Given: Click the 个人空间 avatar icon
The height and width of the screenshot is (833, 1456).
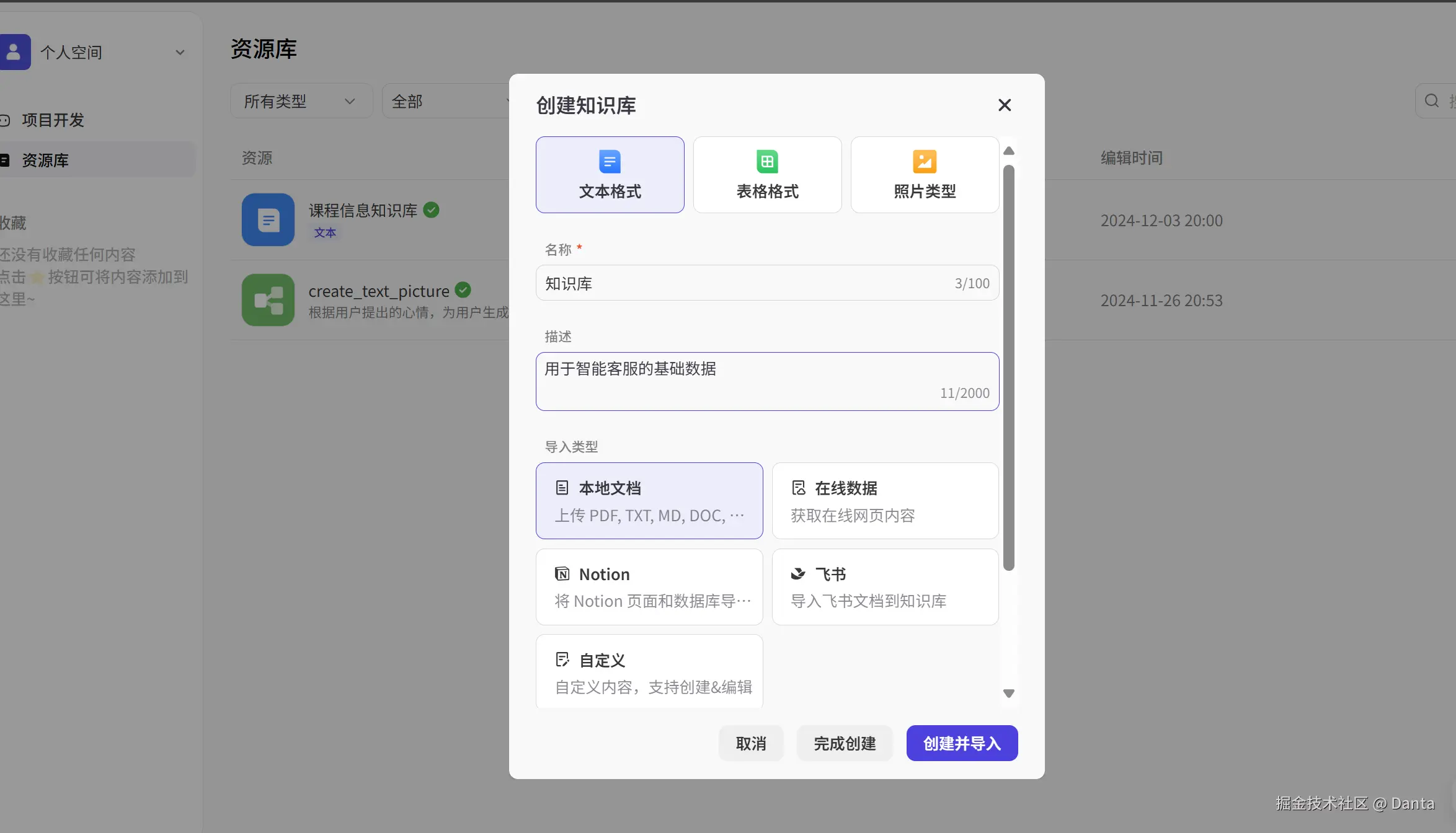Looking at the screenshot, I should point(14,52).
